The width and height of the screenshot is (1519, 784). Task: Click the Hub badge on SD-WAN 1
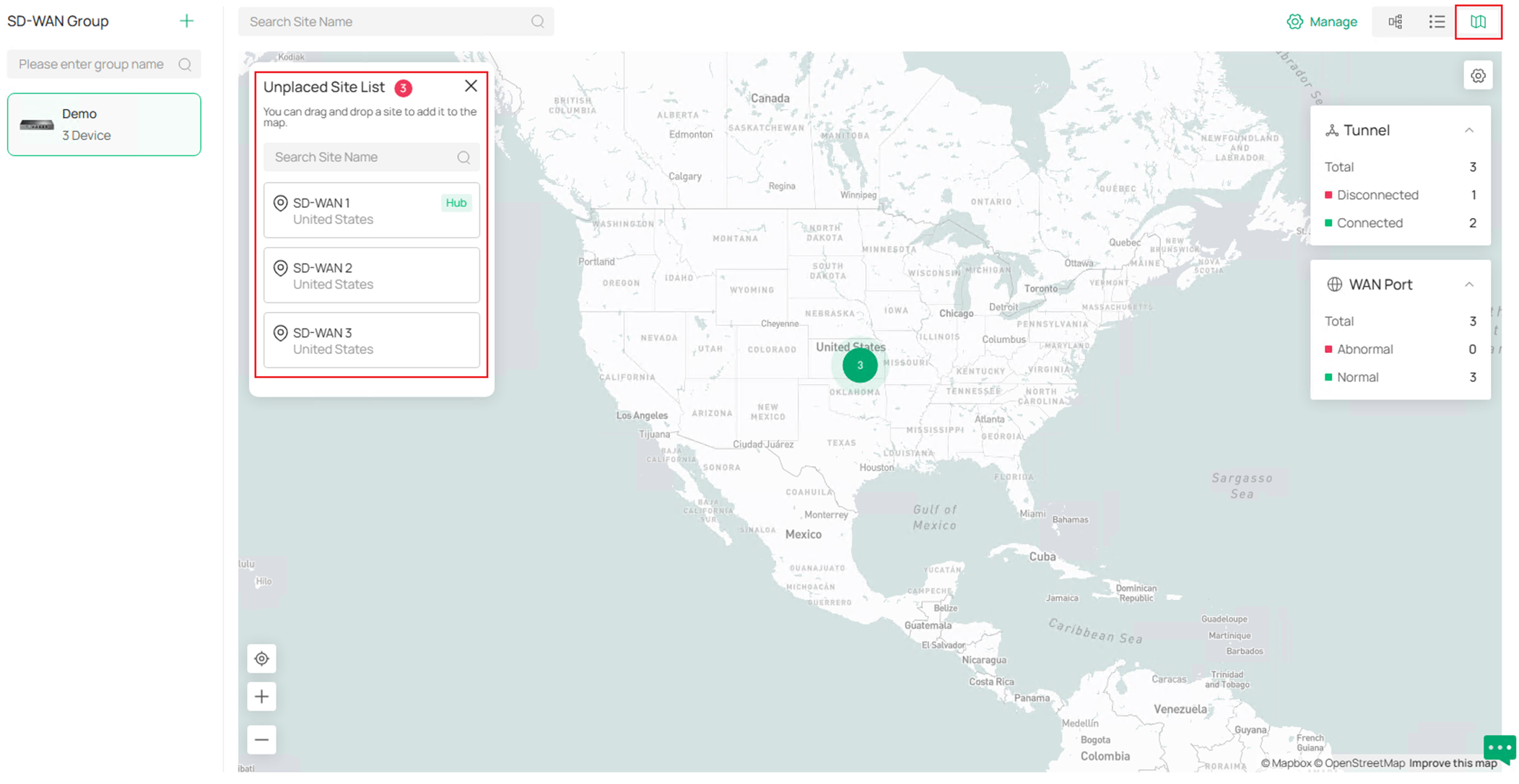point(456,203)
